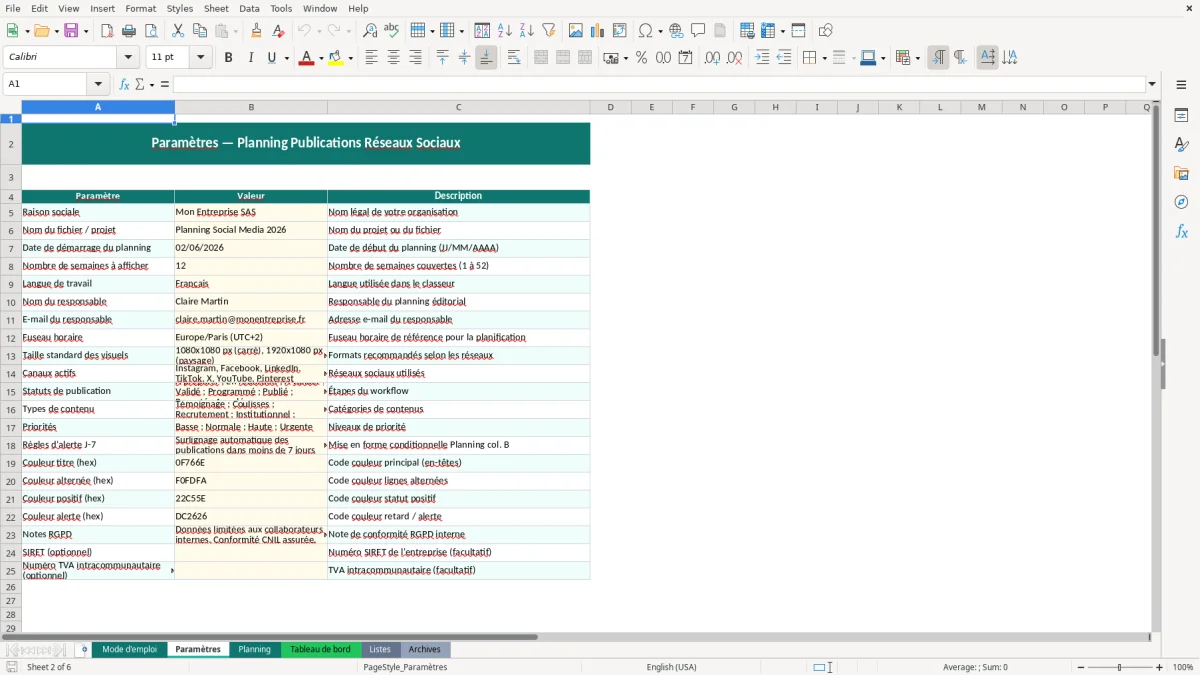Format as percent icon
Viewport: 1200px width, 675px height.
tap(641, 58)
